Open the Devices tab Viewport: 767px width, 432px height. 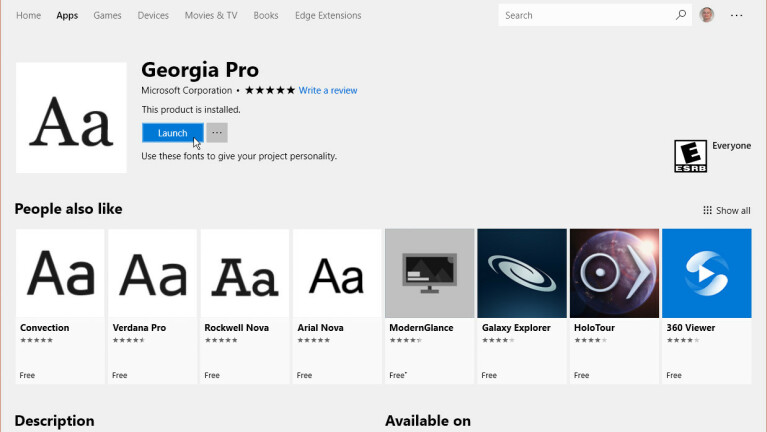tap(153, 15)
